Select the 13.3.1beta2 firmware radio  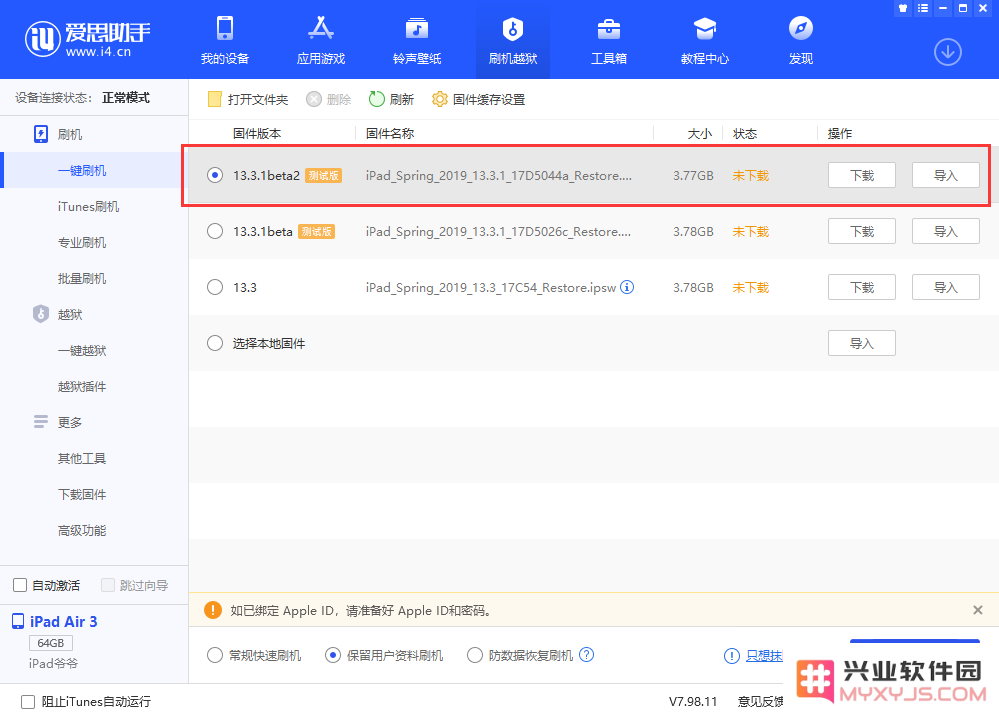[x=215, y=175]
